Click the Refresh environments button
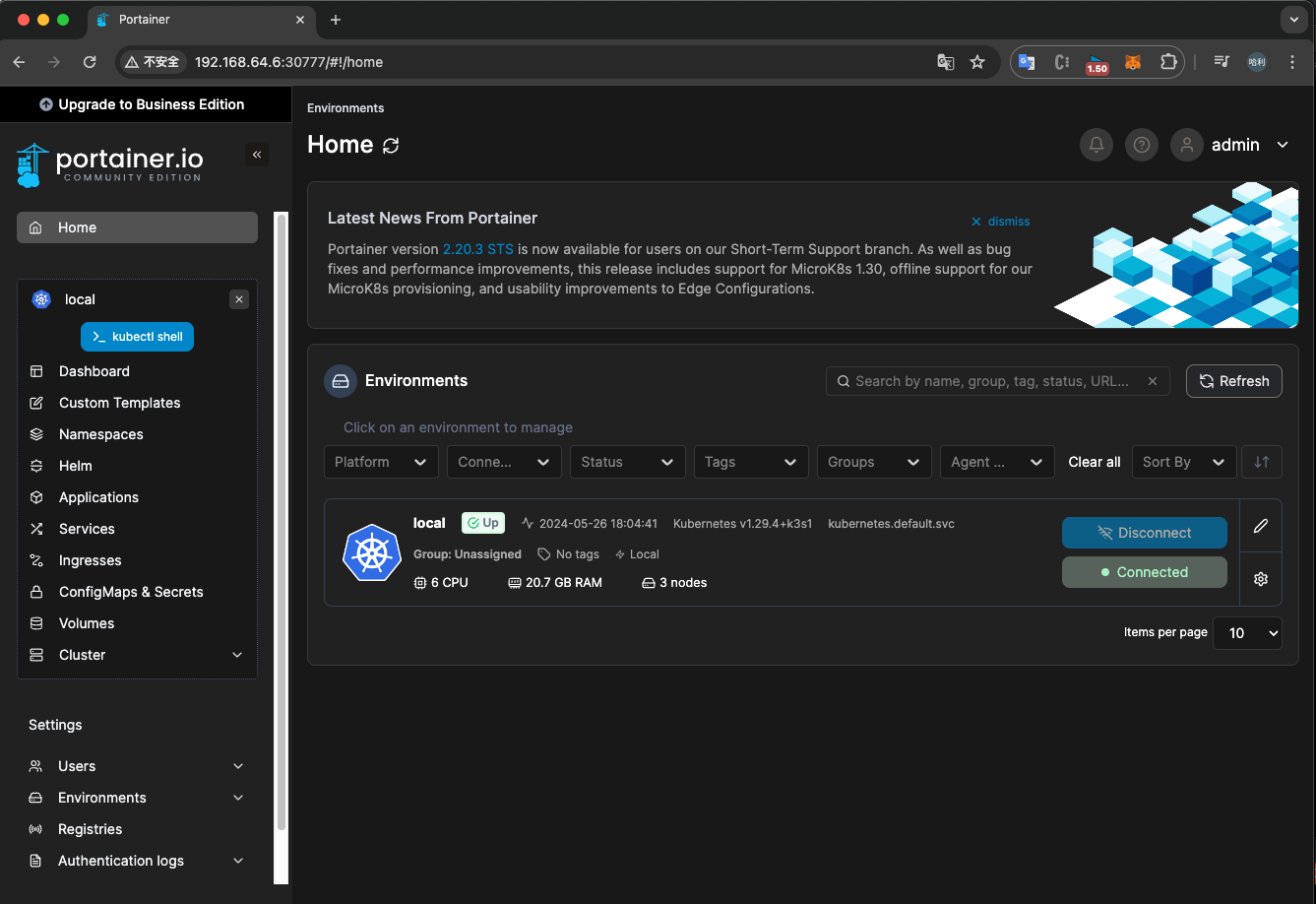Screen dimensions: 1316x904 1234,381
